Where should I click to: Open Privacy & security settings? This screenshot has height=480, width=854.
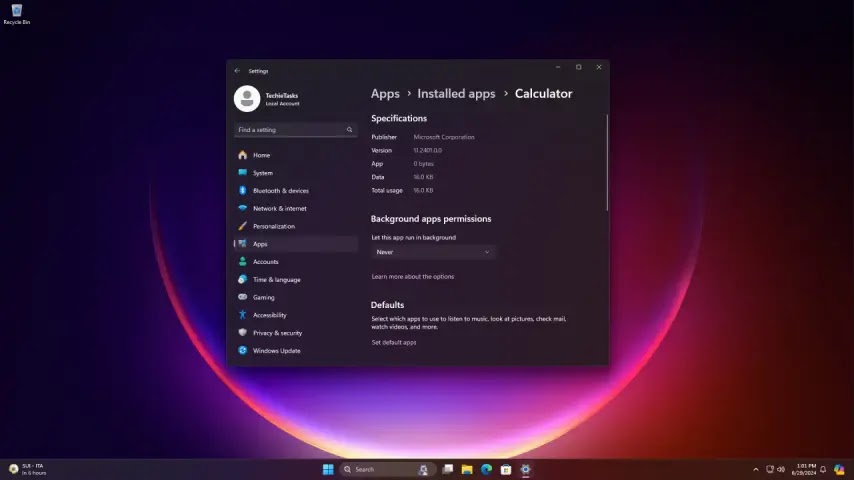tap(296, 332)
